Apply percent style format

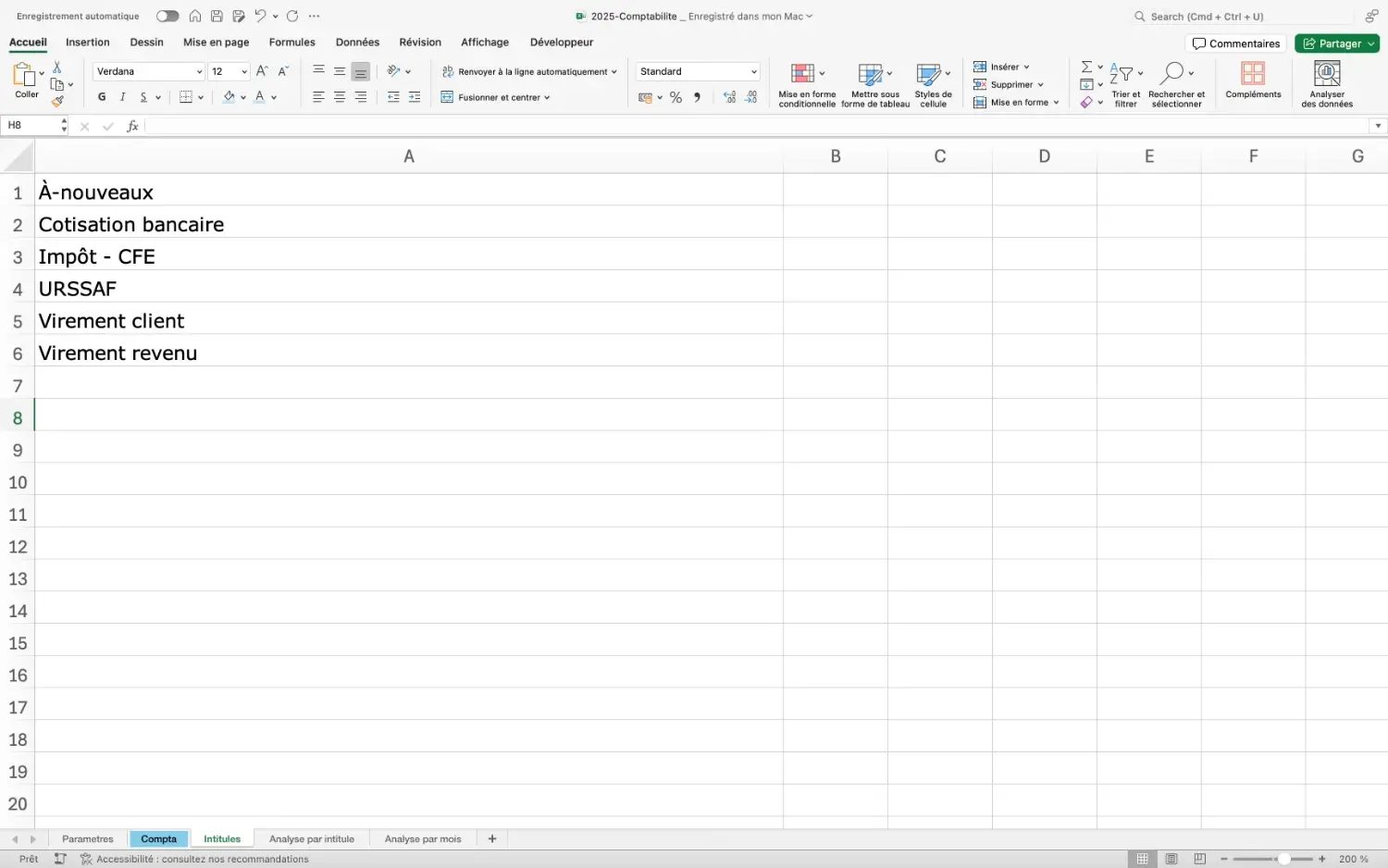[x=675, y=97]
